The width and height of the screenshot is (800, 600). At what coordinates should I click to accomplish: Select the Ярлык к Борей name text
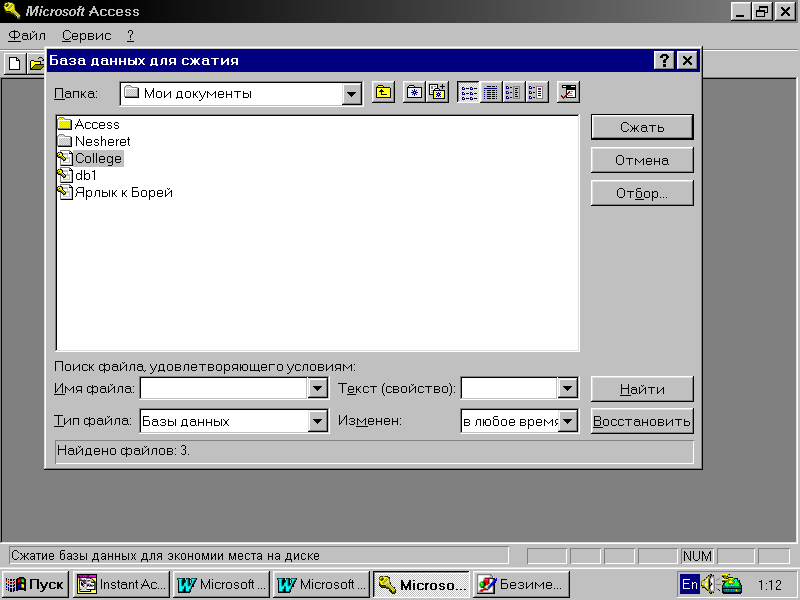coord(124,193)
